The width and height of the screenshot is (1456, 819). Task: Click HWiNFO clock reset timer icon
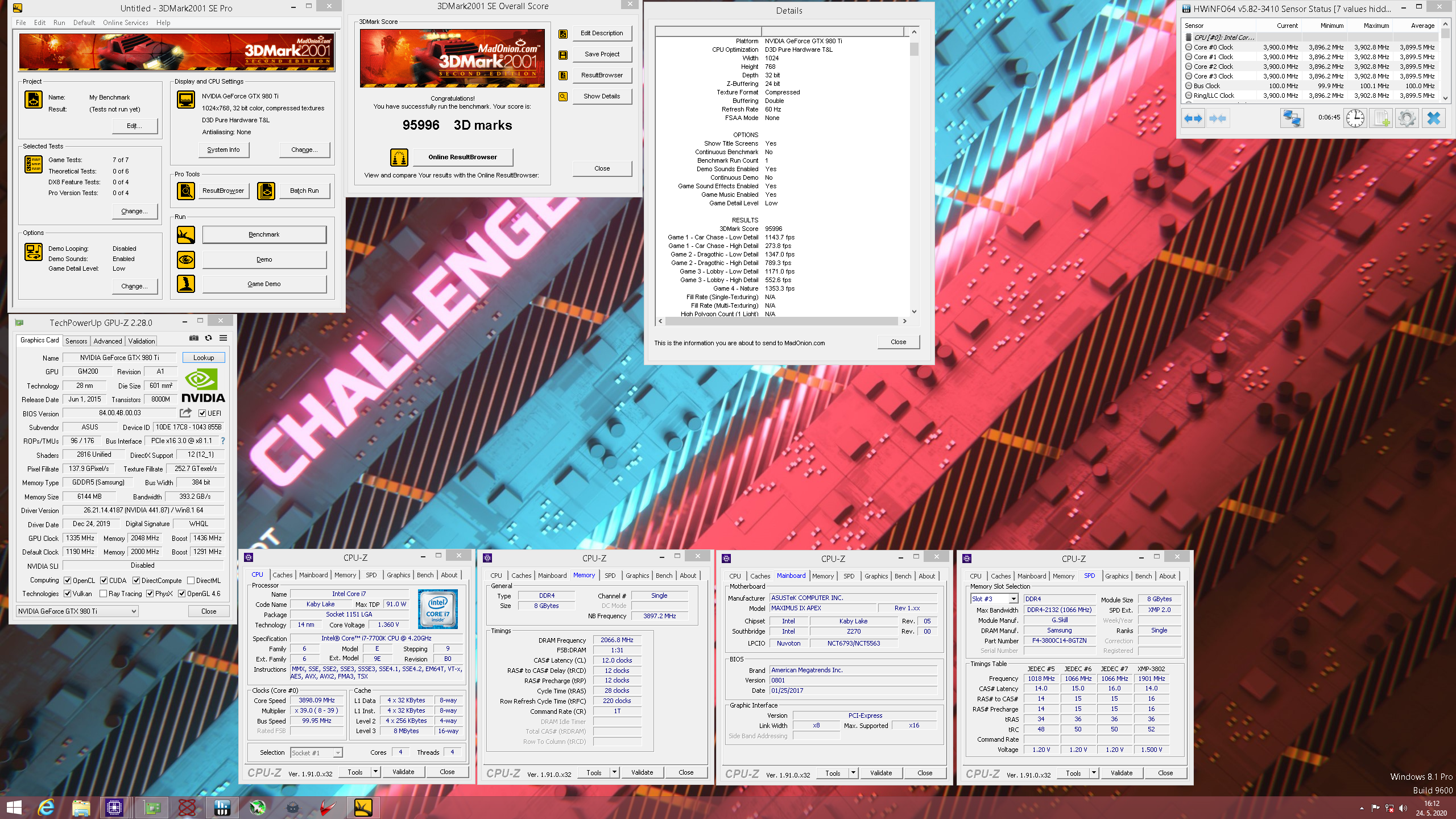click(x=1355, y=118)
